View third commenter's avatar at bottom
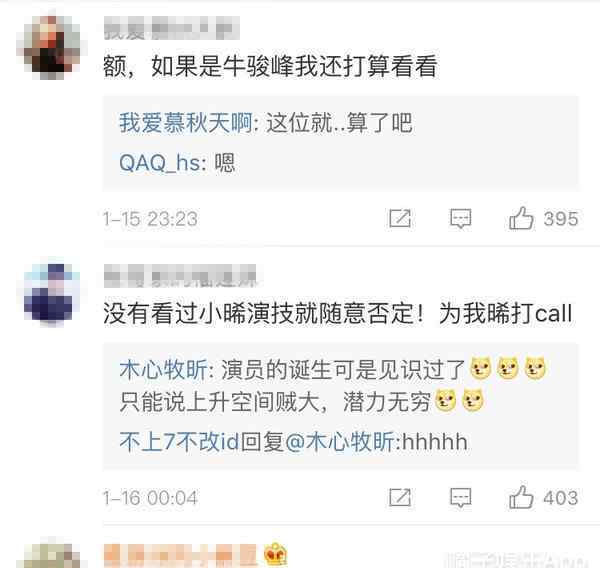 [52, 555]
